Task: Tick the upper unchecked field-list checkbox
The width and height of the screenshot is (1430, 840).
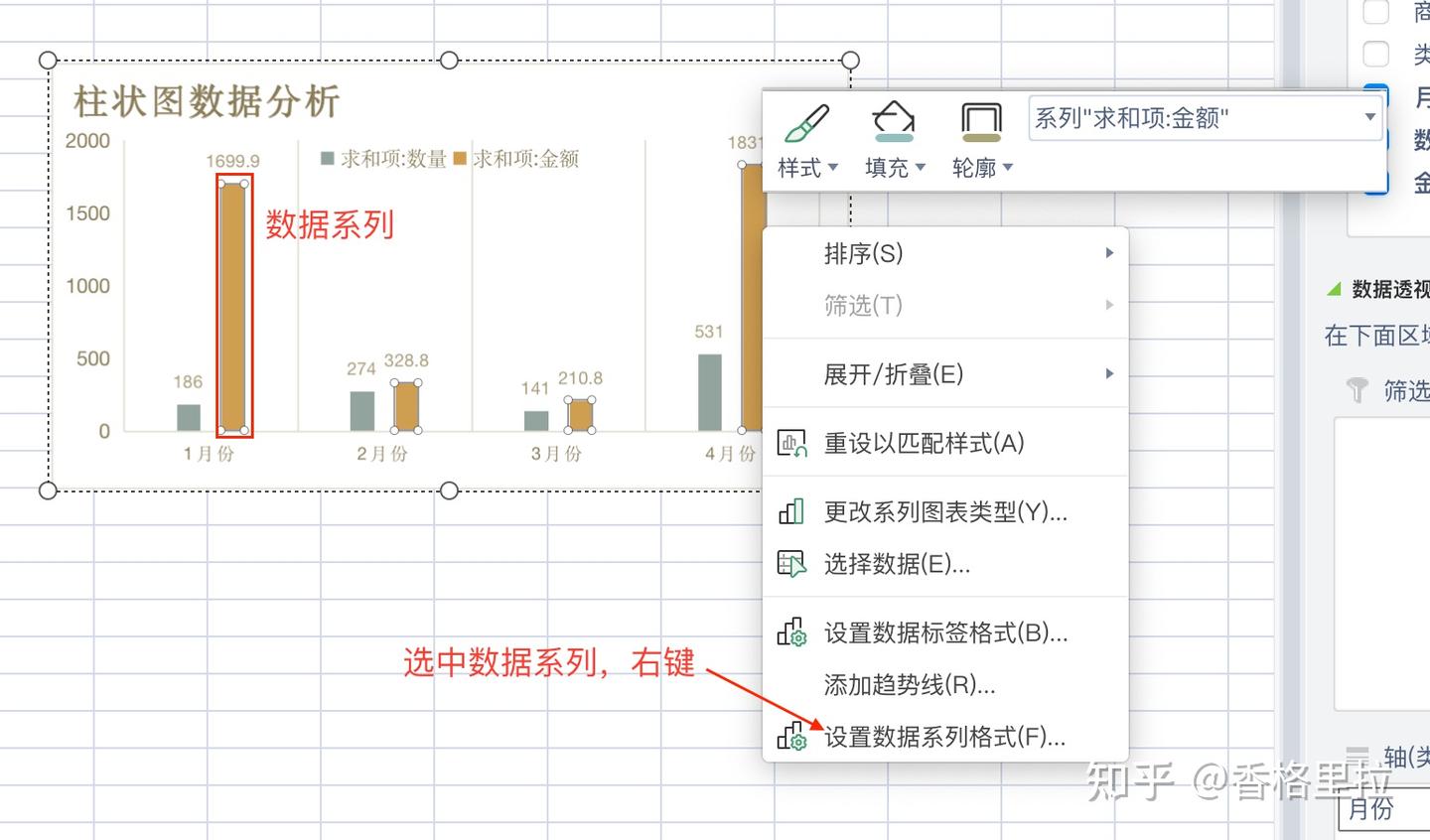Action: pos(1376,11)
